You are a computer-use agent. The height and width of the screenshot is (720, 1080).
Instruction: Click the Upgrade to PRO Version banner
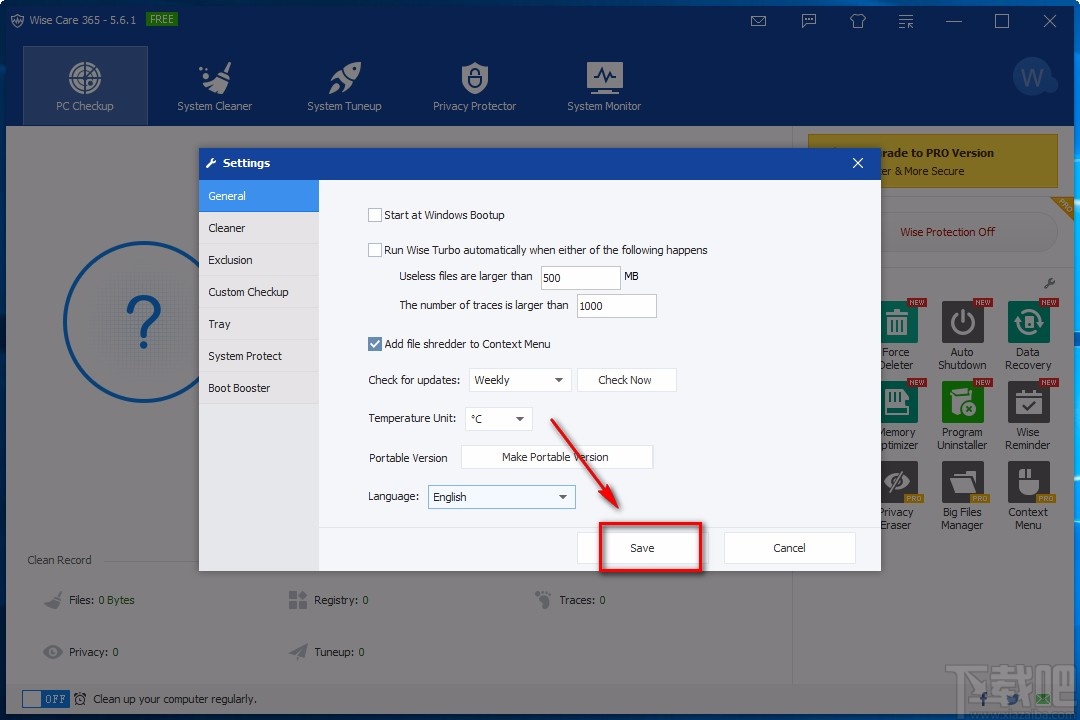click(933, 161)
